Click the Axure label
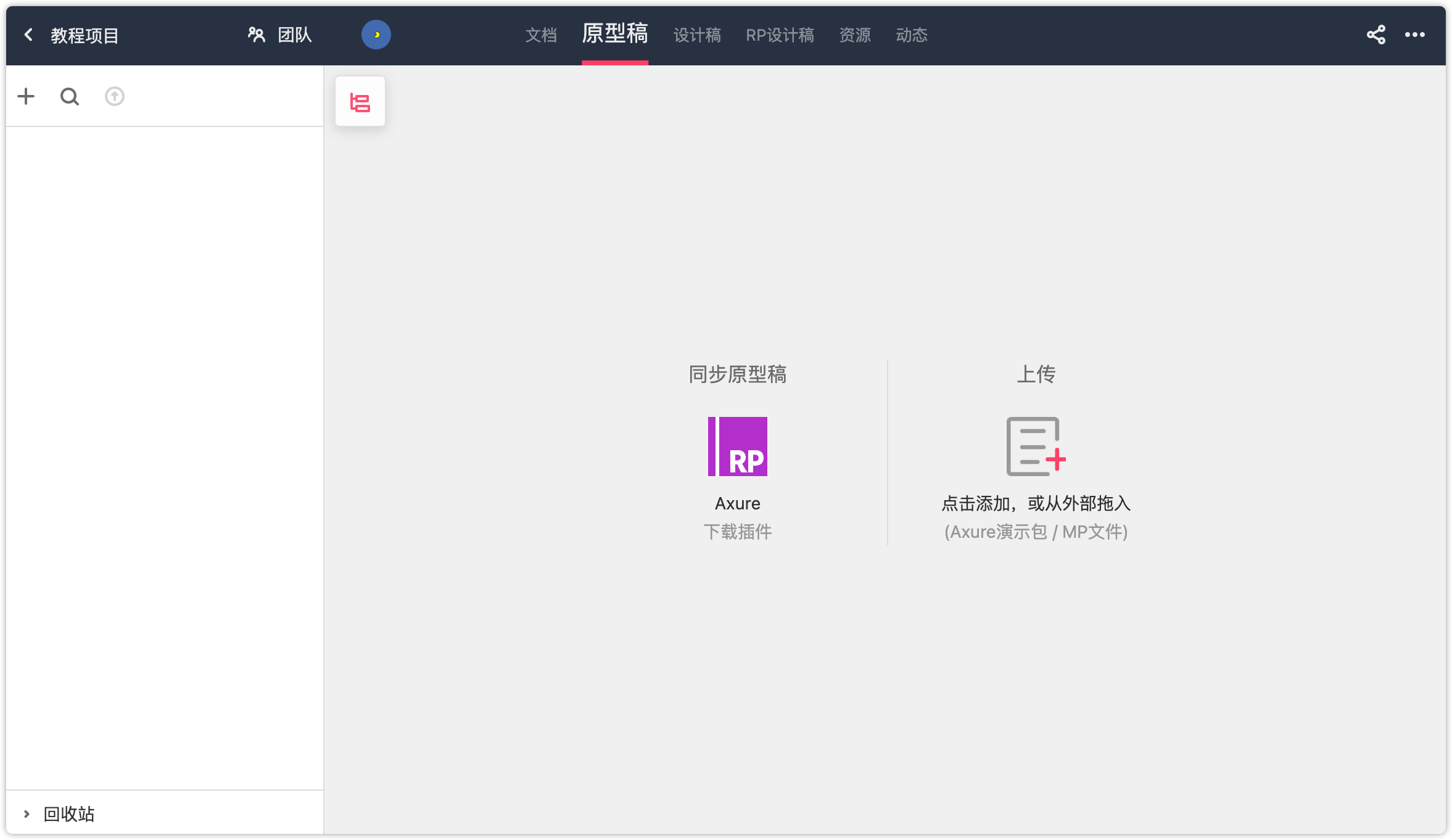Screen dimensions: 1452x840 tap(738, 503)
